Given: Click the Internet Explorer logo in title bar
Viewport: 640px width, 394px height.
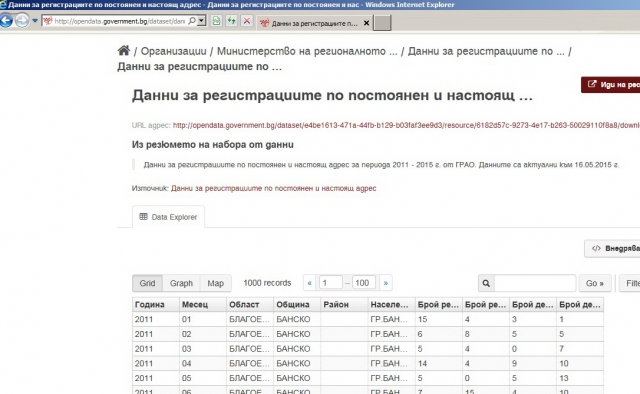Looking at the screenshot, I should pyautogui.click(x=3, y=4).
